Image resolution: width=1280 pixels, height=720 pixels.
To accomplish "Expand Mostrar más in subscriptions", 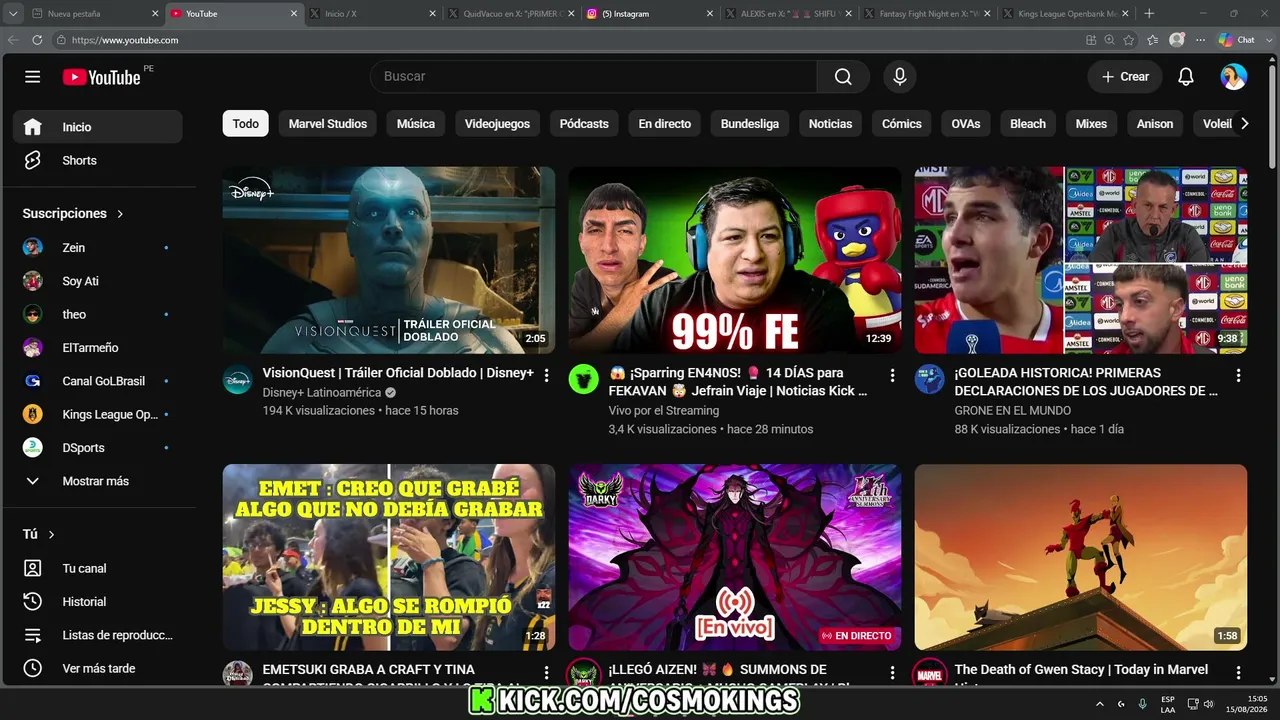I will pyautogui.click(x=98, y=481).
